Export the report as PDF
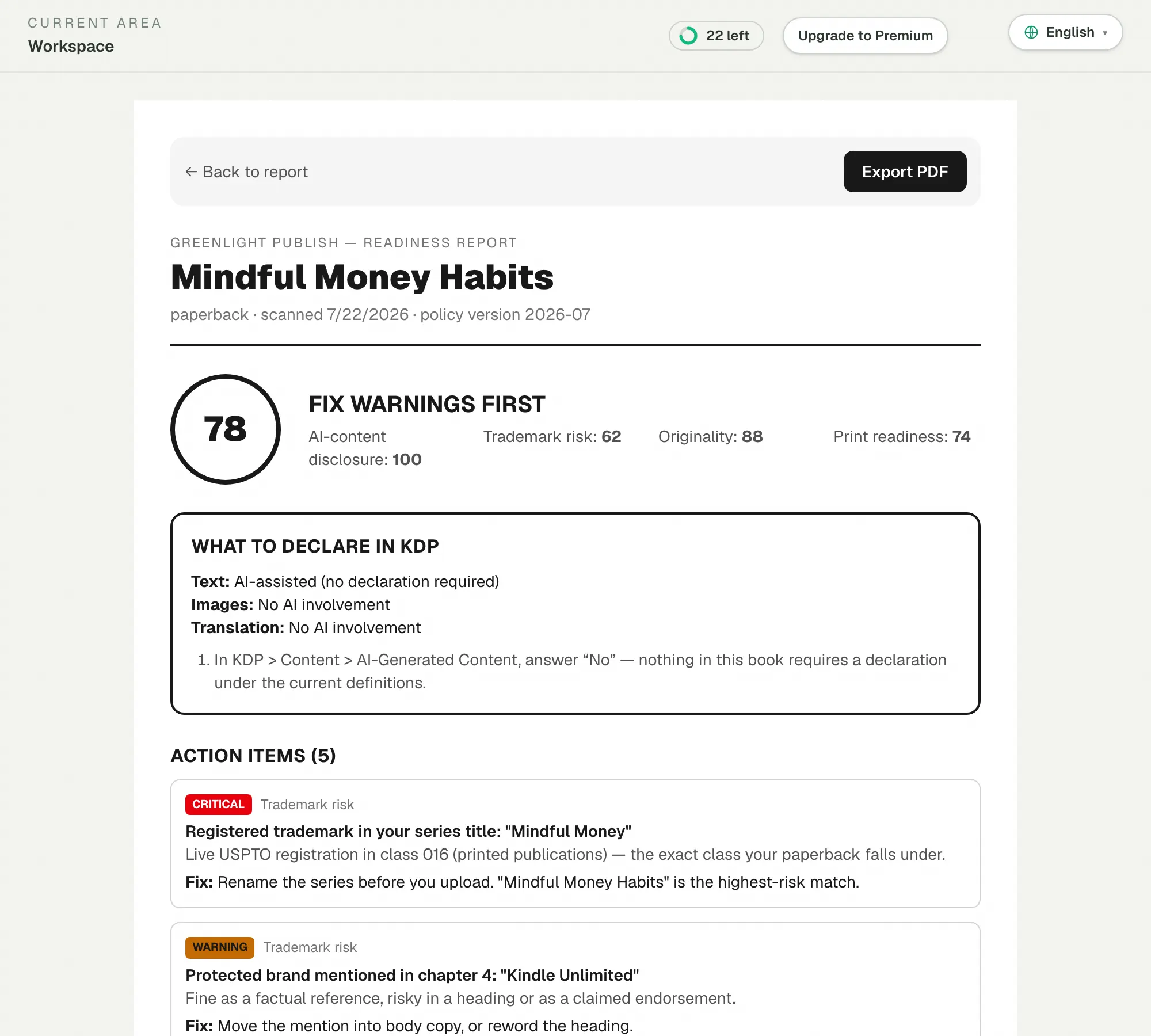The height and width of the screenshot is (1036, 1151). click(905, 172)
